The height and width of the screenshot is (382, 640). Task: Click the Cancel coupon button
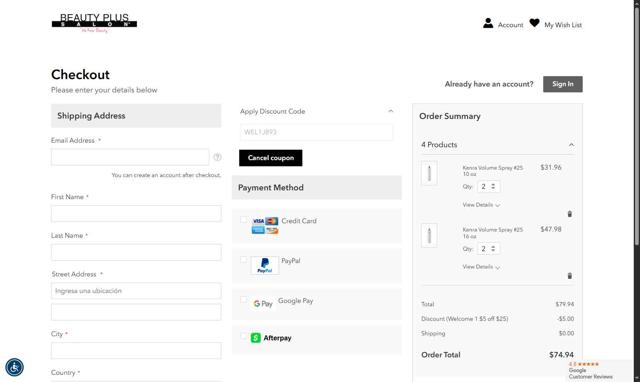point(271,158)
